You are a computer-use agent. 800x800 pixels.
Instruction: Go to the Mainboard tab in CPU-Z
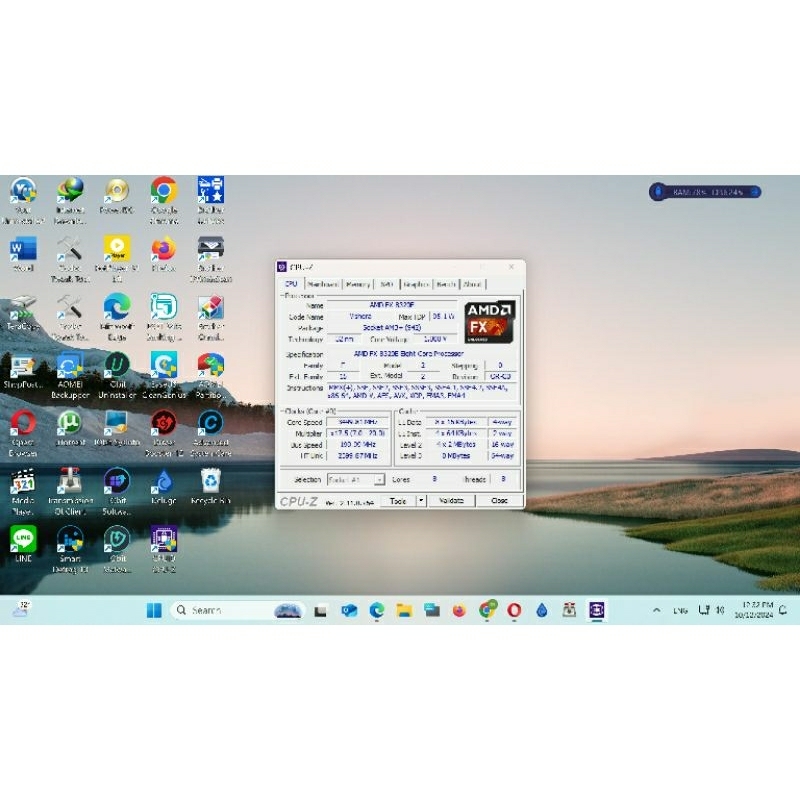pos(323,284)
